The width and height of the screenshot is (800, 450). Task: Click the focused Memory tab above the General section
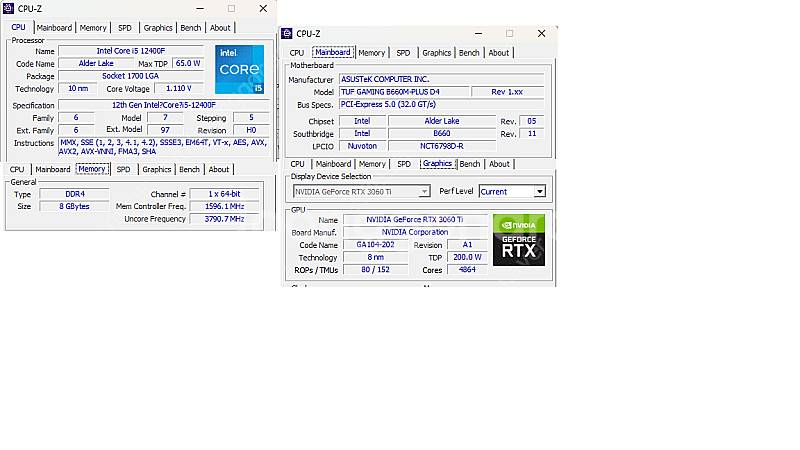[x=92, y=169]
